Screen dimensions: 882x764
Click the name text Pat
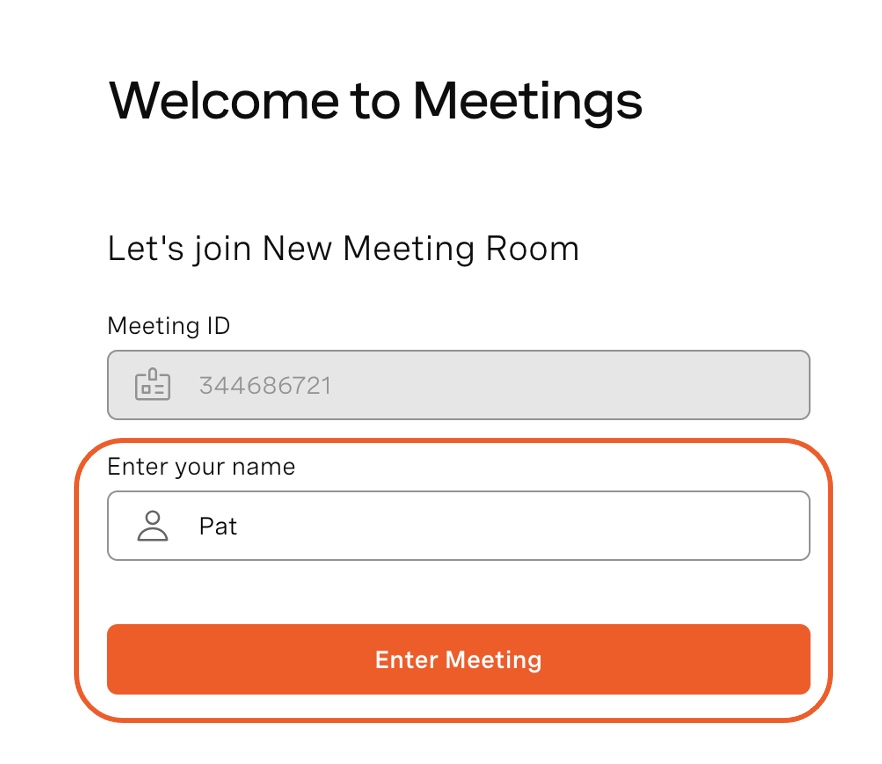[218, 527]
